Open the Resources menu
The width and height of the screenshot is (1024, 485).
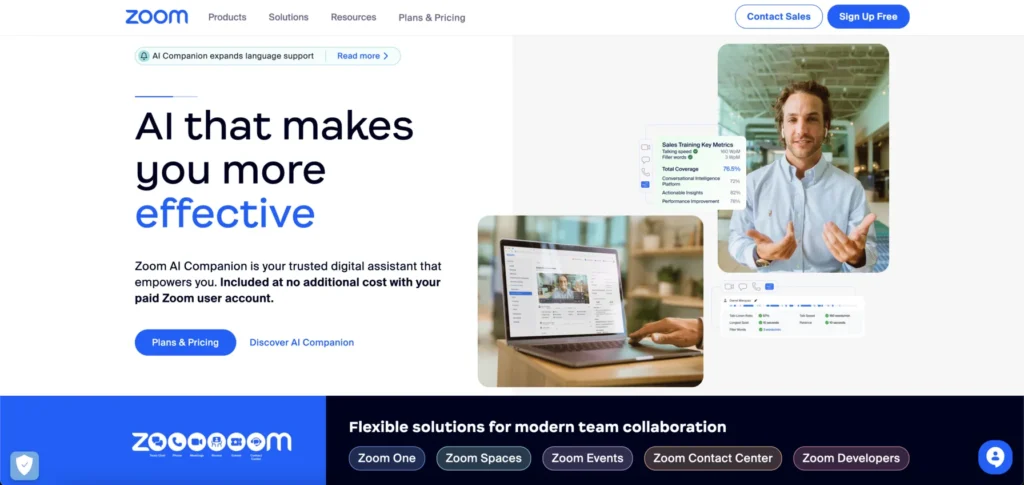353,17
